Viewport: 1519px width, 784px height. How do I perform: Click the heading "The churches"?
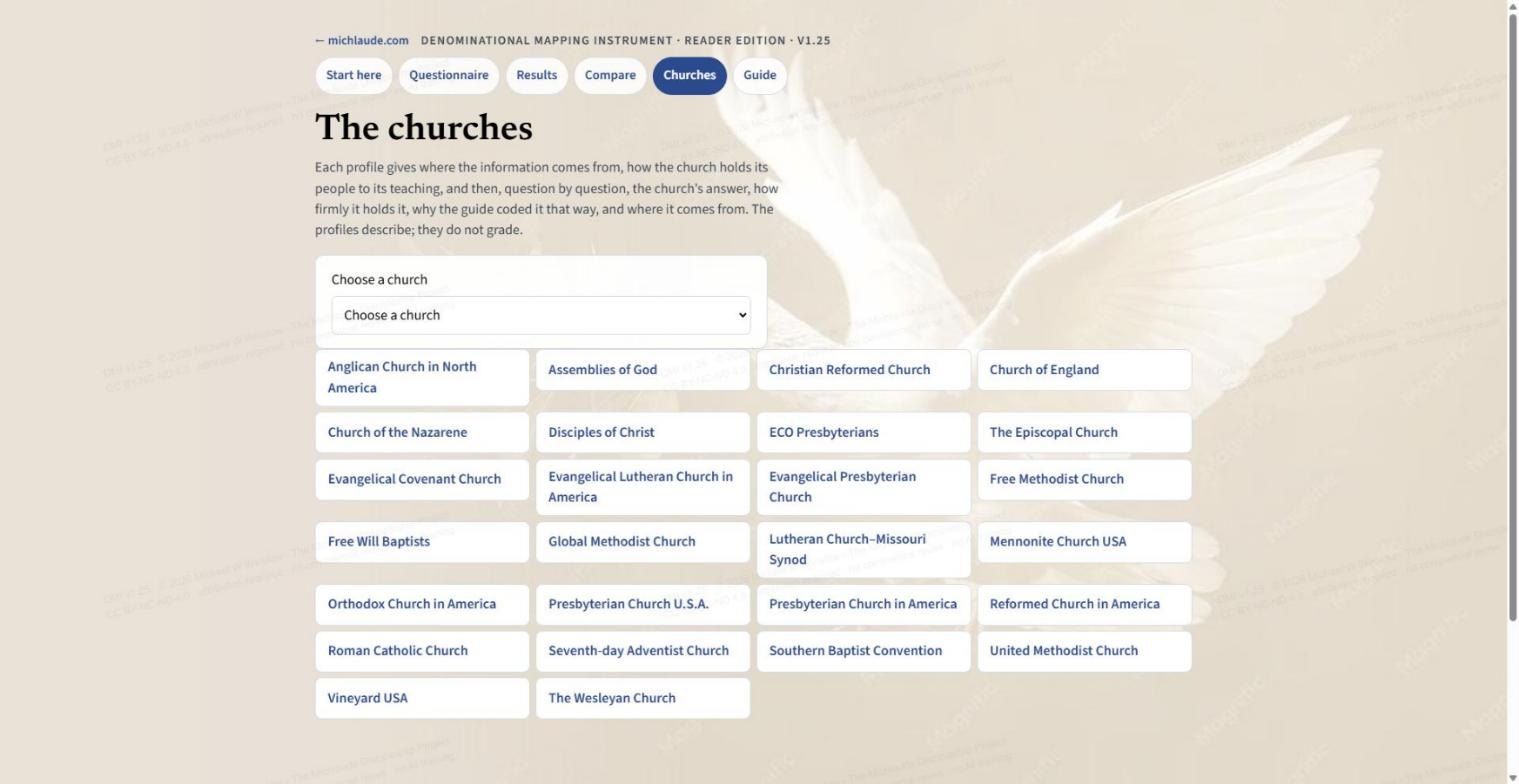424,128
